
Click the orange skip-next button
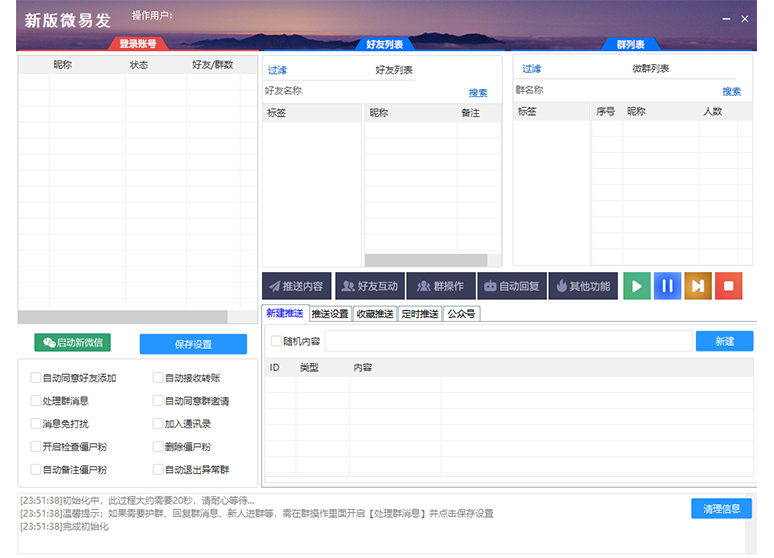(x=698, y=286)
